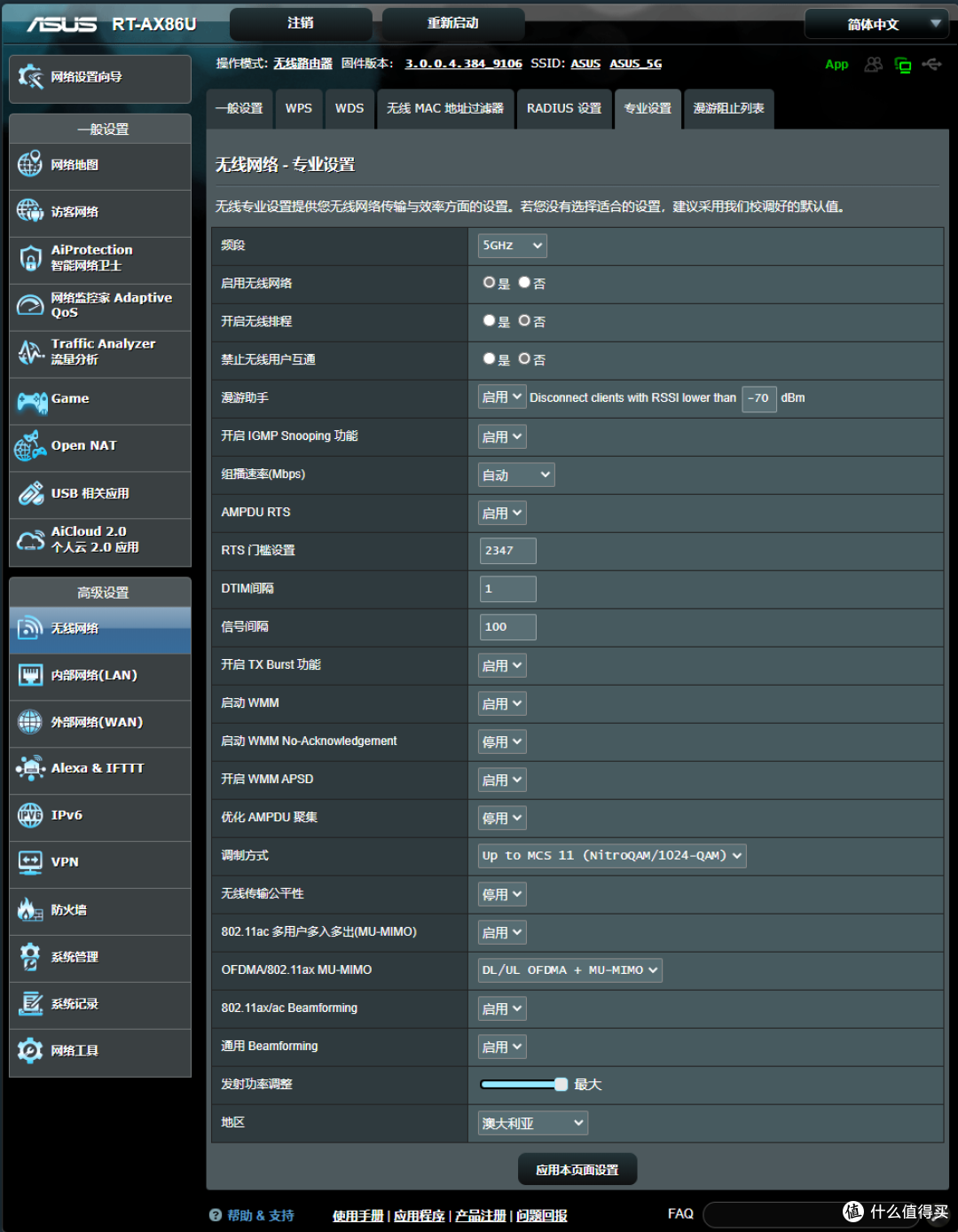Click the RTS 门槛设置 input field

click(x=507, y=551)
